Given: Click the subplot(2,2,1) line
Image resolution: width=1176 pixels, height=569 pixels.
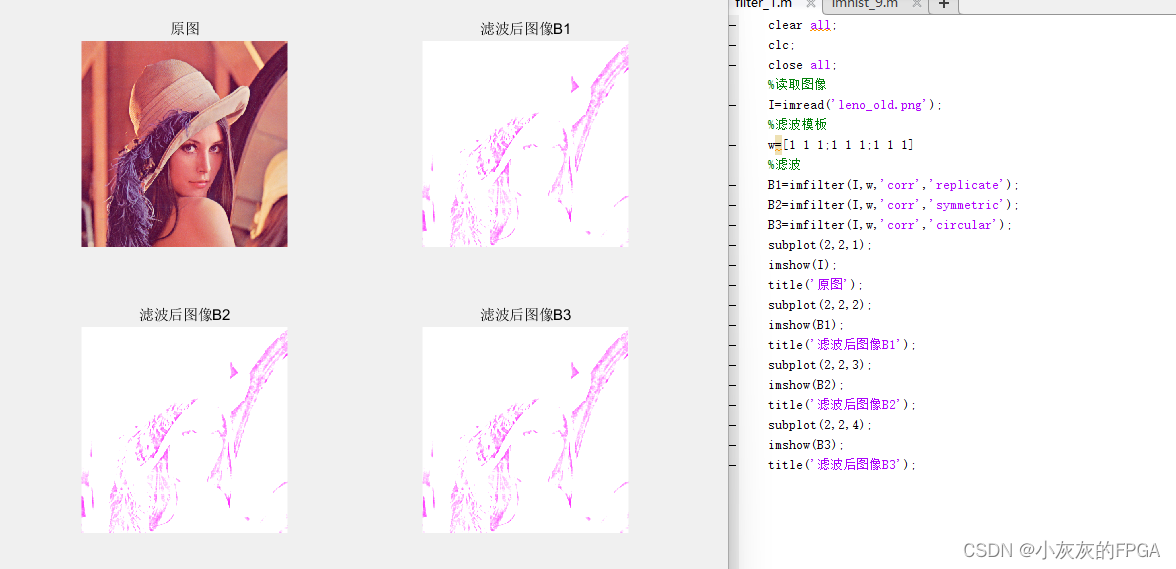Looking at the screenshot, I should click(820, 245).
